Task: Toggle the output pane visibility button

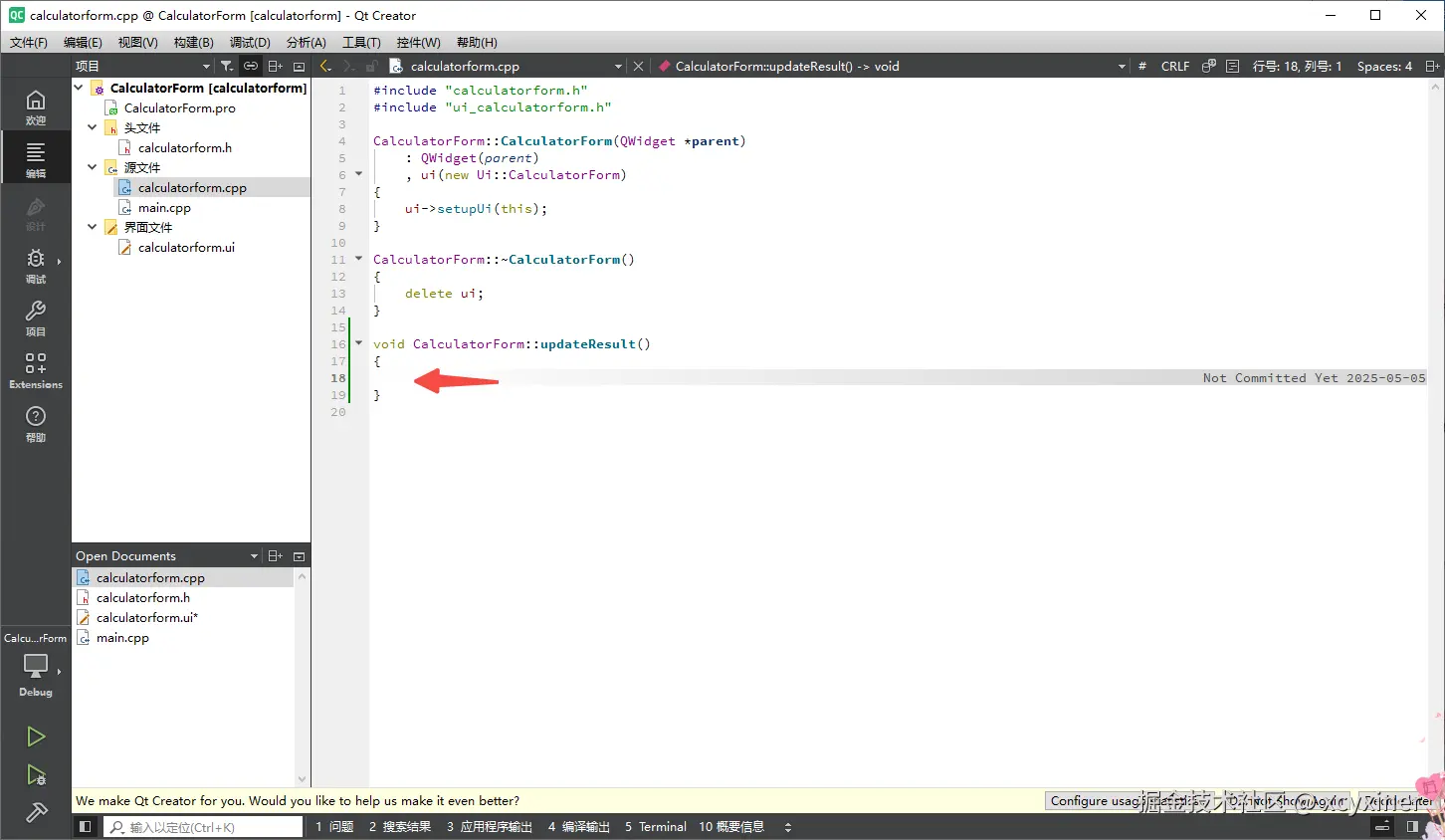Action: point(1382,827)
